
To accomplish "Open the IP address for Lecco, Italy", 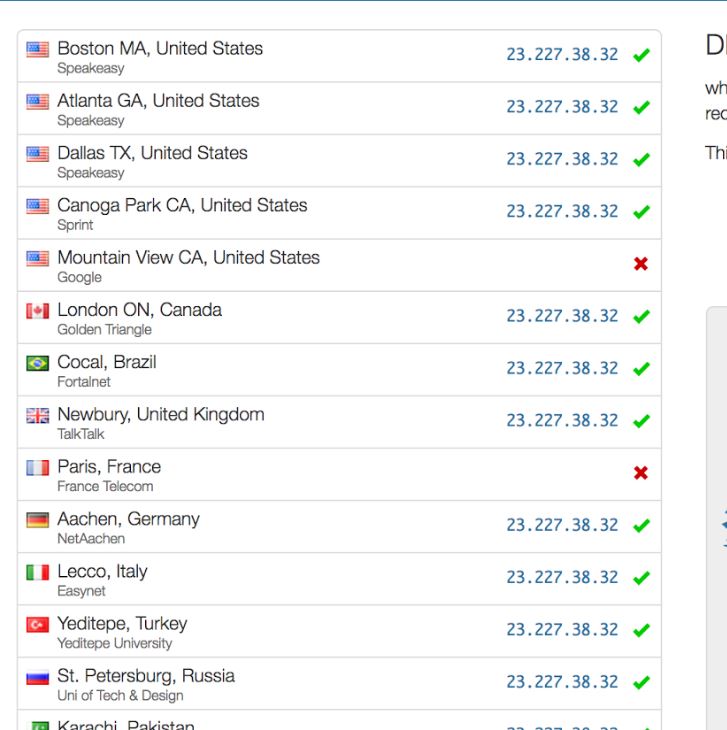I will pyautogui.click(x=562, y=577).
